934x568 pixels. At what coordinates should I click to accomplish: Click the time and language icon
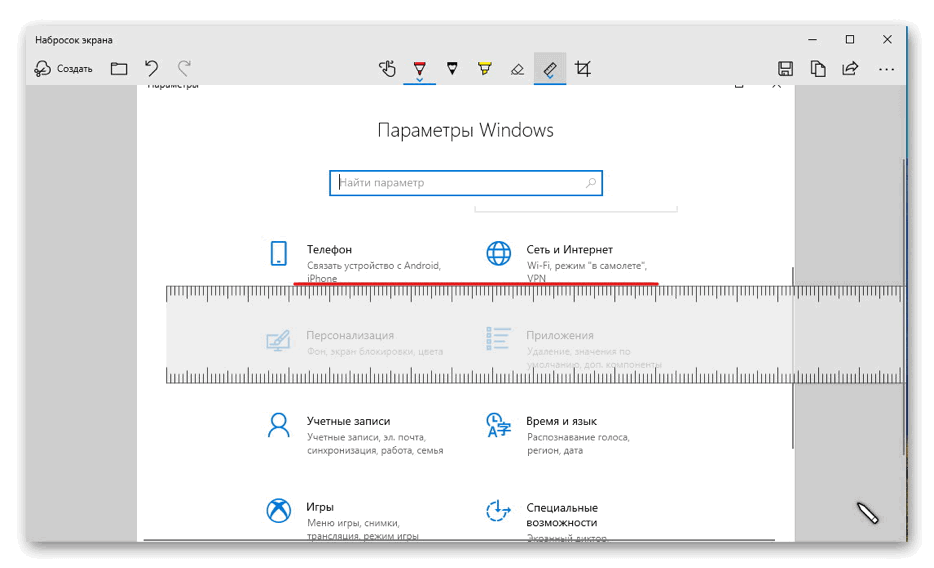tap(498, 425)
